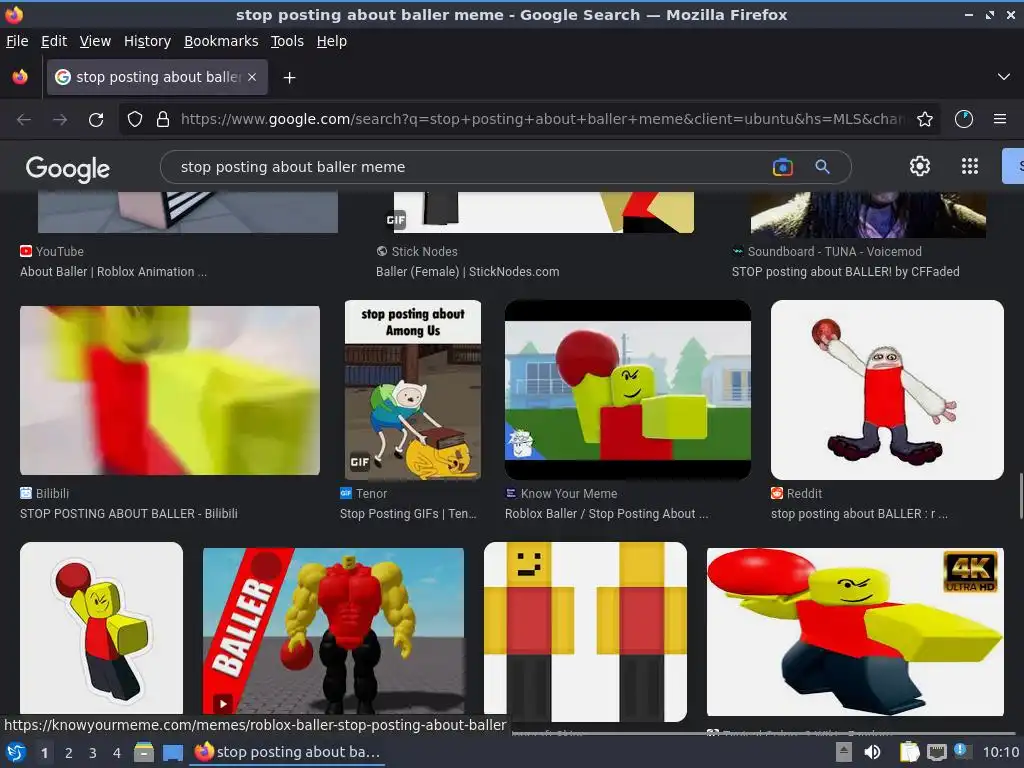Click the YouTube source label

point(59,251)
